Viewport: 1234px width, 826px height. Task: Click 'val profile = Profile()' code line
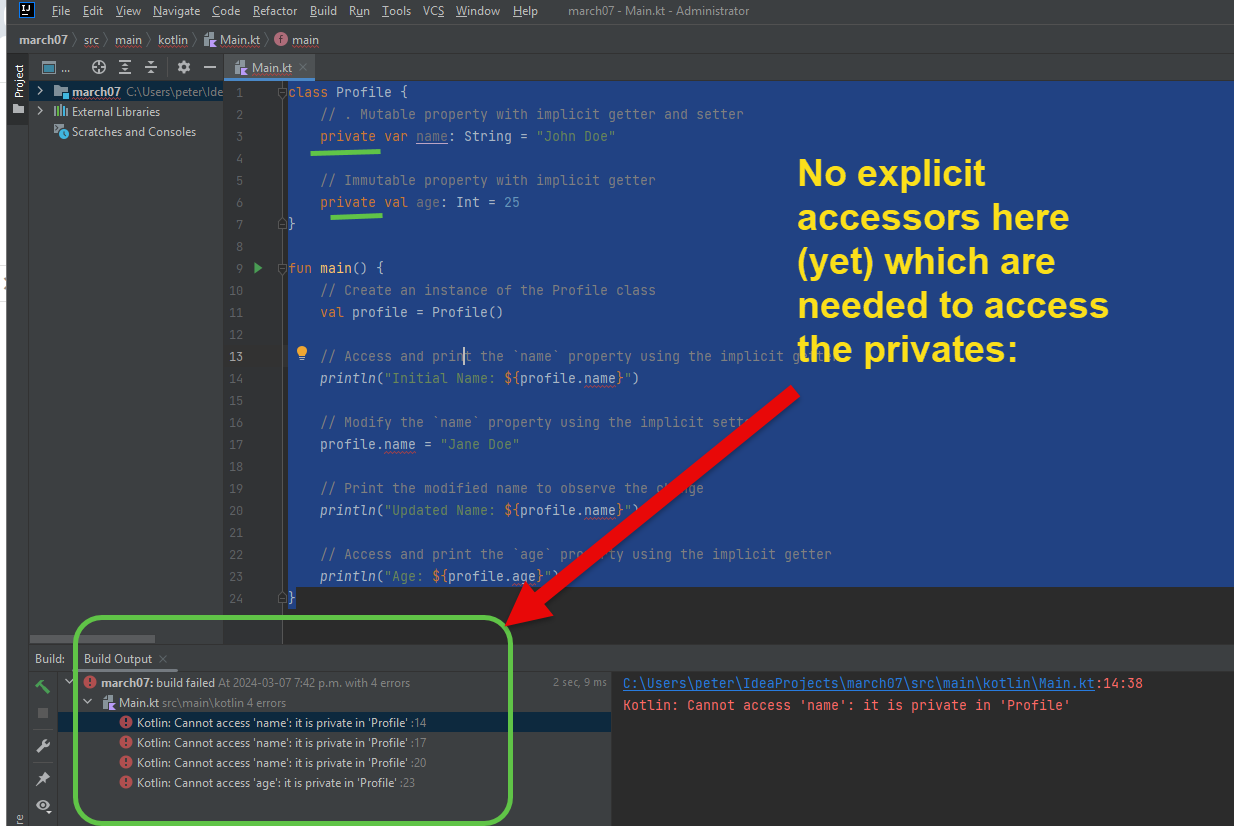point(412,312)
